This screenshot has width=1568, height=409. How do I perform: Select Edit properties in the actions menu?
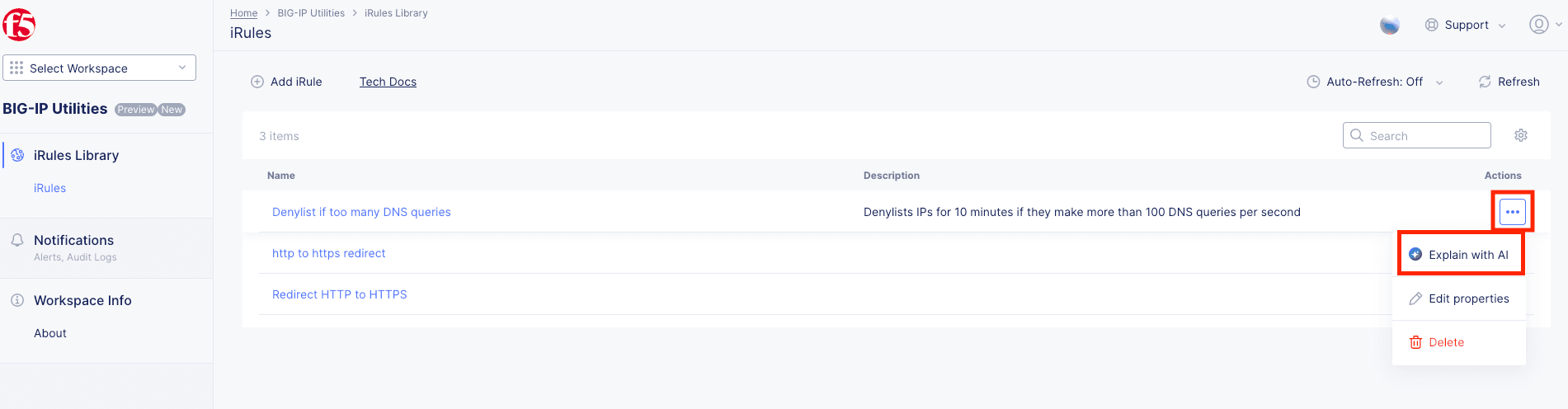click(1459, 299)
